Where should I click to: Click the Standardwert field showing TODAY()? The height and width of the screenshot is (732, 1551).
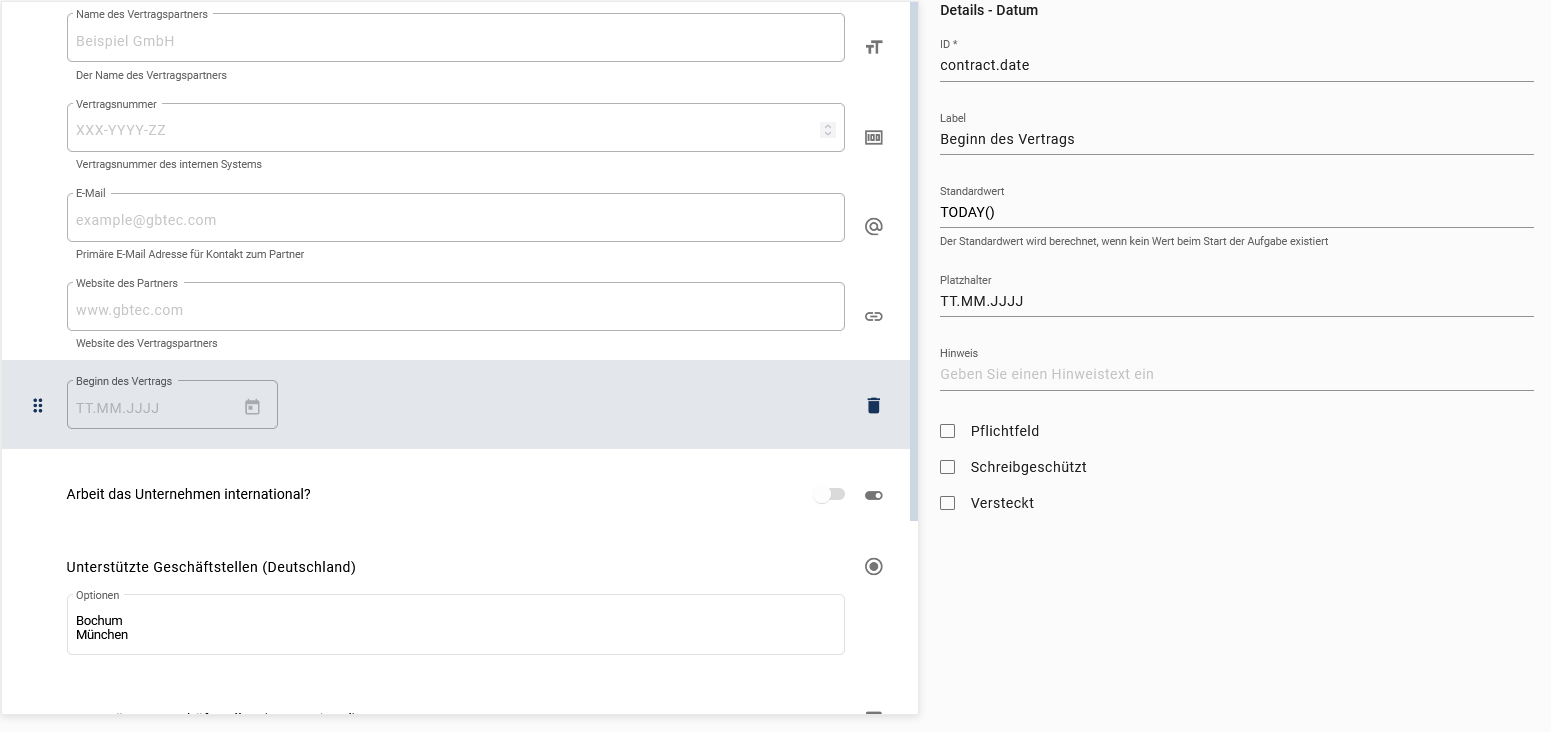tap(1237, 212)
